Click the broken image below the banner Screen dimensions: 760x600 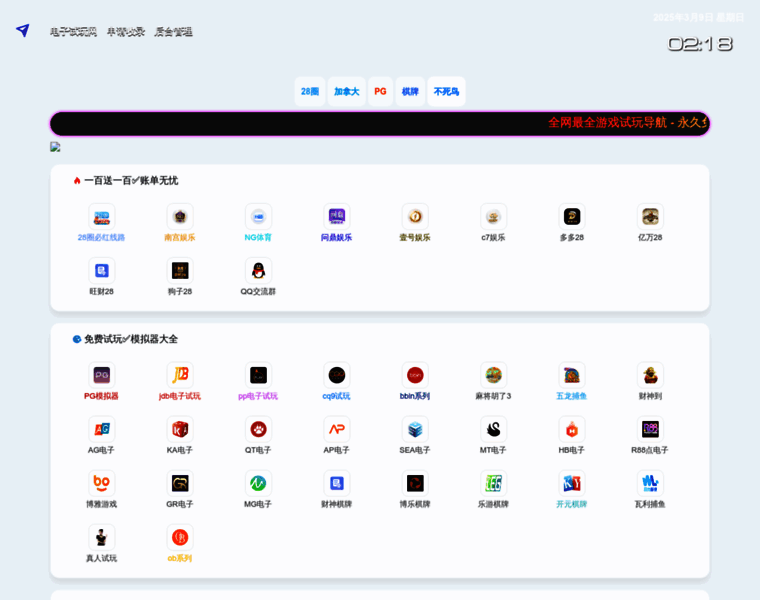tap(55, 147)
